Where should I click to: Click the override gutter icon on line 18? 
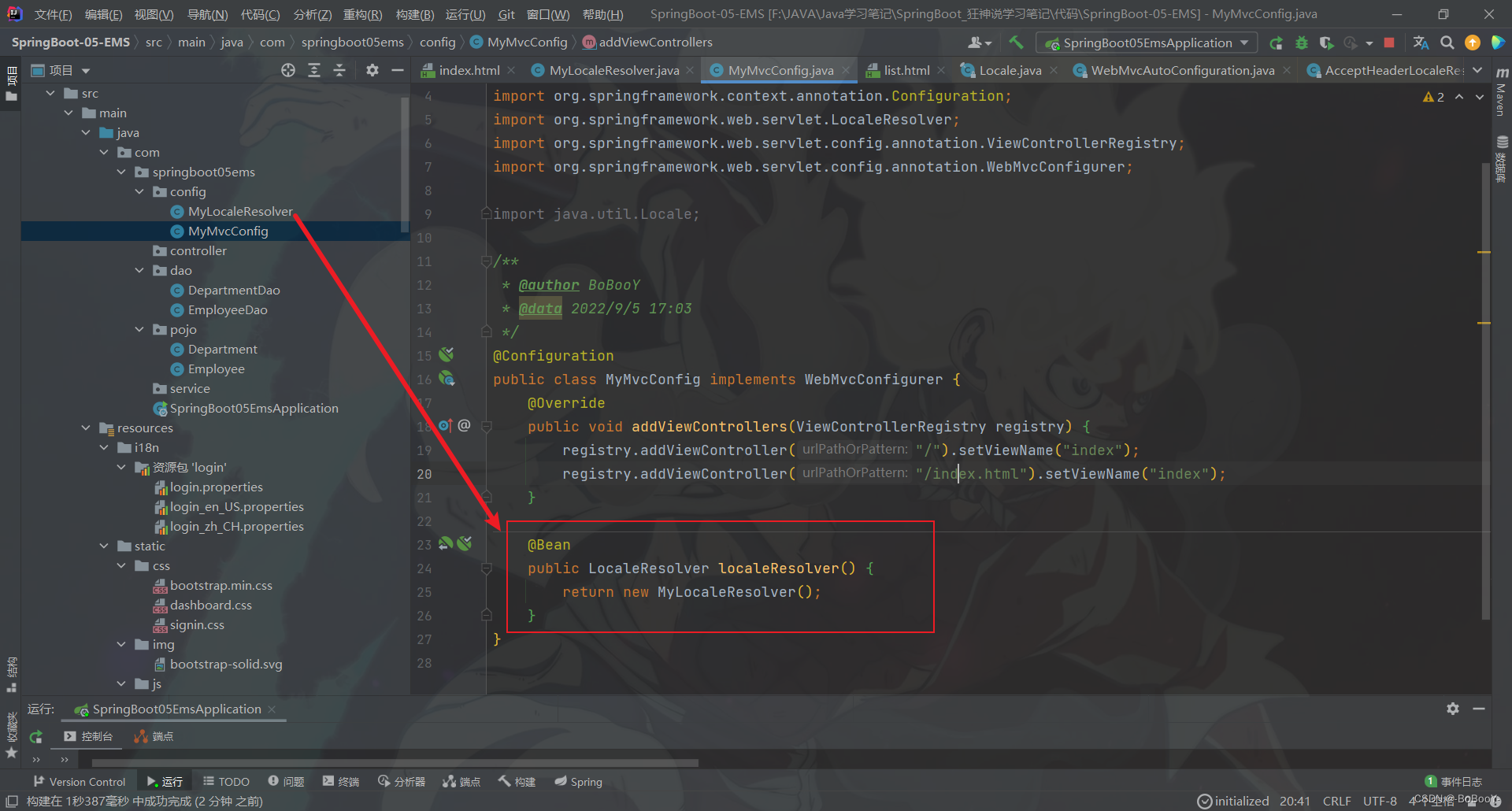(445, 425)
